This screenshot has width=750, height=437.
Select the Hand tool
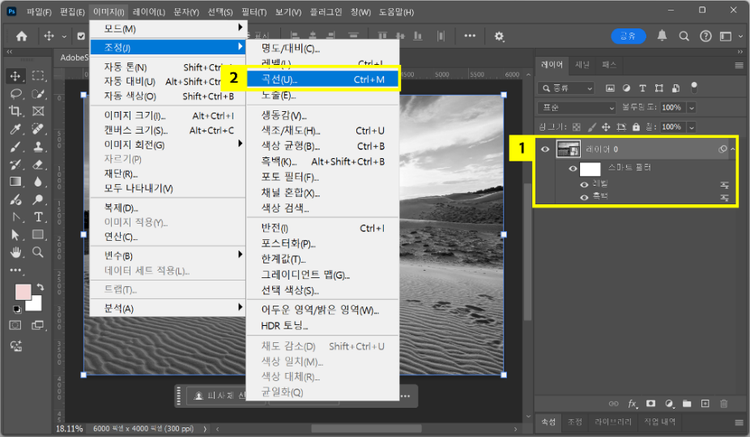[x=15, y=252]
